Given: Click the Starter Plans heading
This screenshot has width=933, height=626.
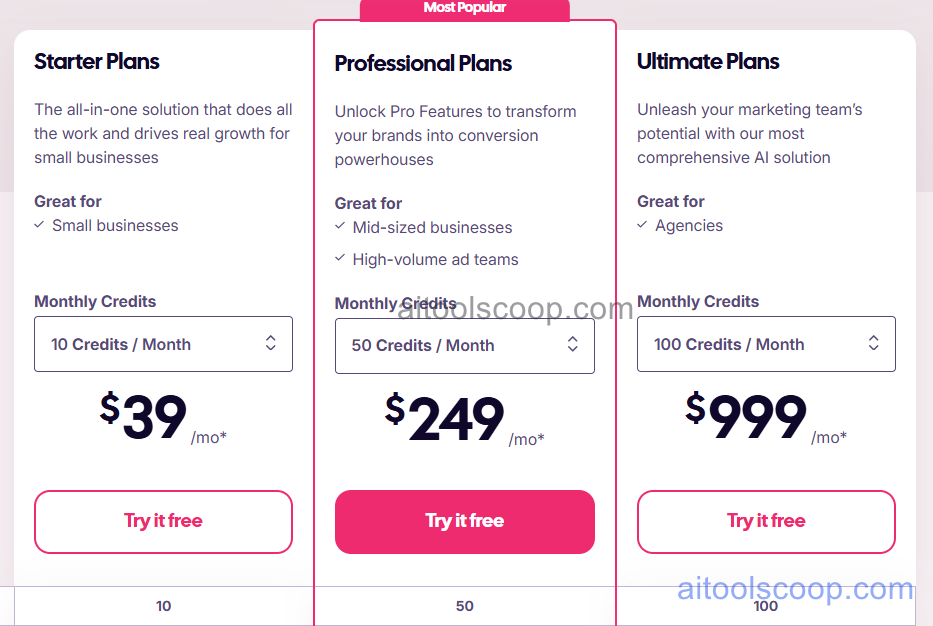Looking at the screenshot, I should click(96, 61).
